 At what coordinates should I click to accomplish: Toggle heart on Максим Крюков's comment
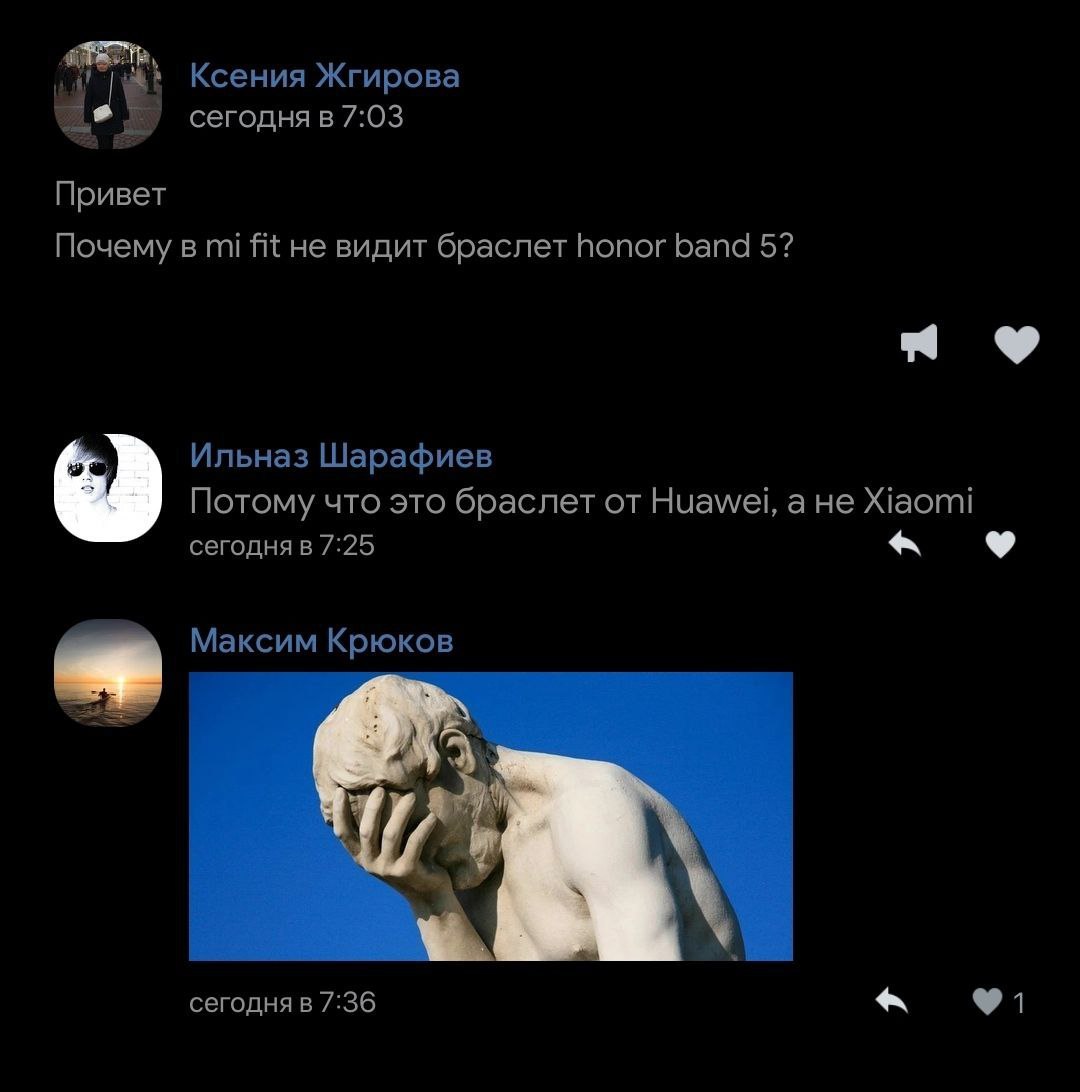(987, 1001)
